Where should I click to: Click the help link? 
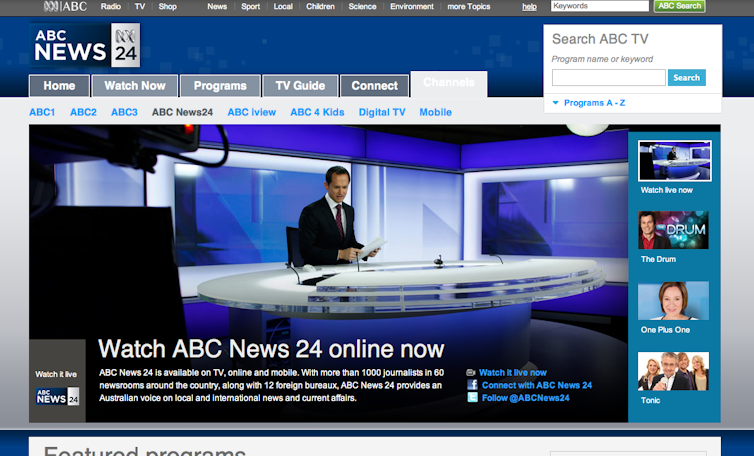pos(529,7)
